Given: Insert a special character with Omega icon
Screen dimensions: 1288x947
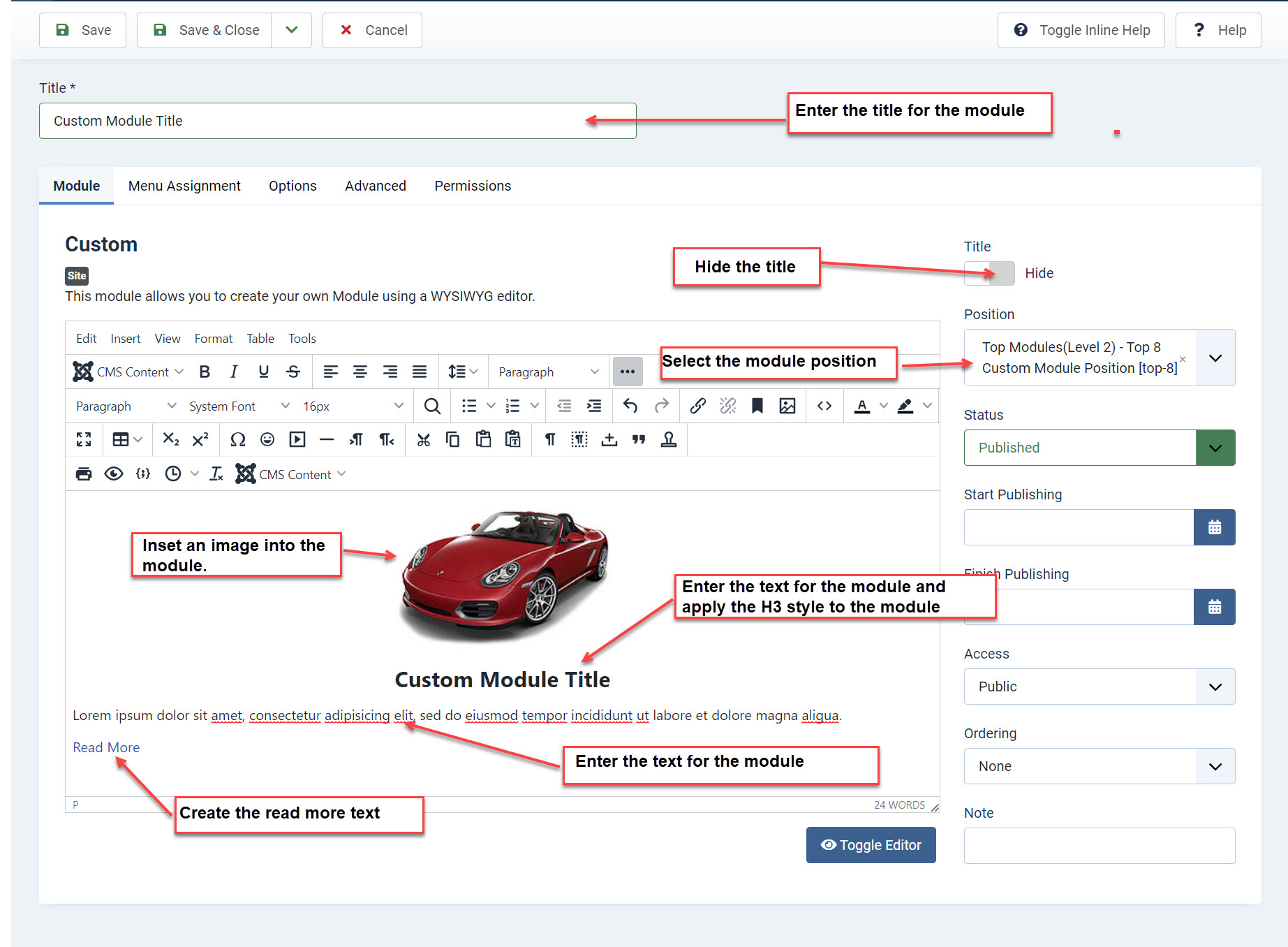Looking at the screenshot, I should [237, 439].
